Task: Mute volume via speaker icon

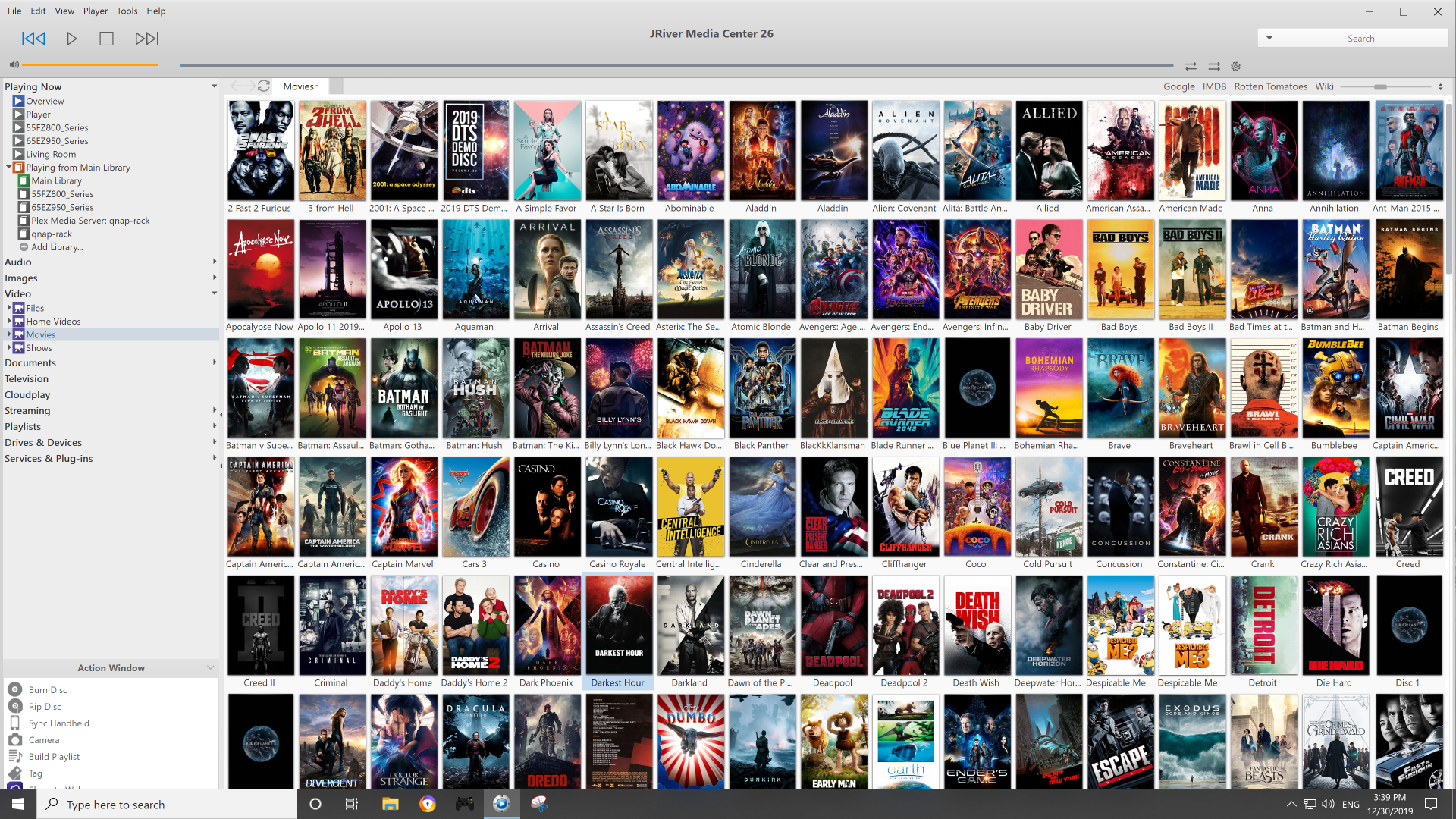Action: click(14, 65)
